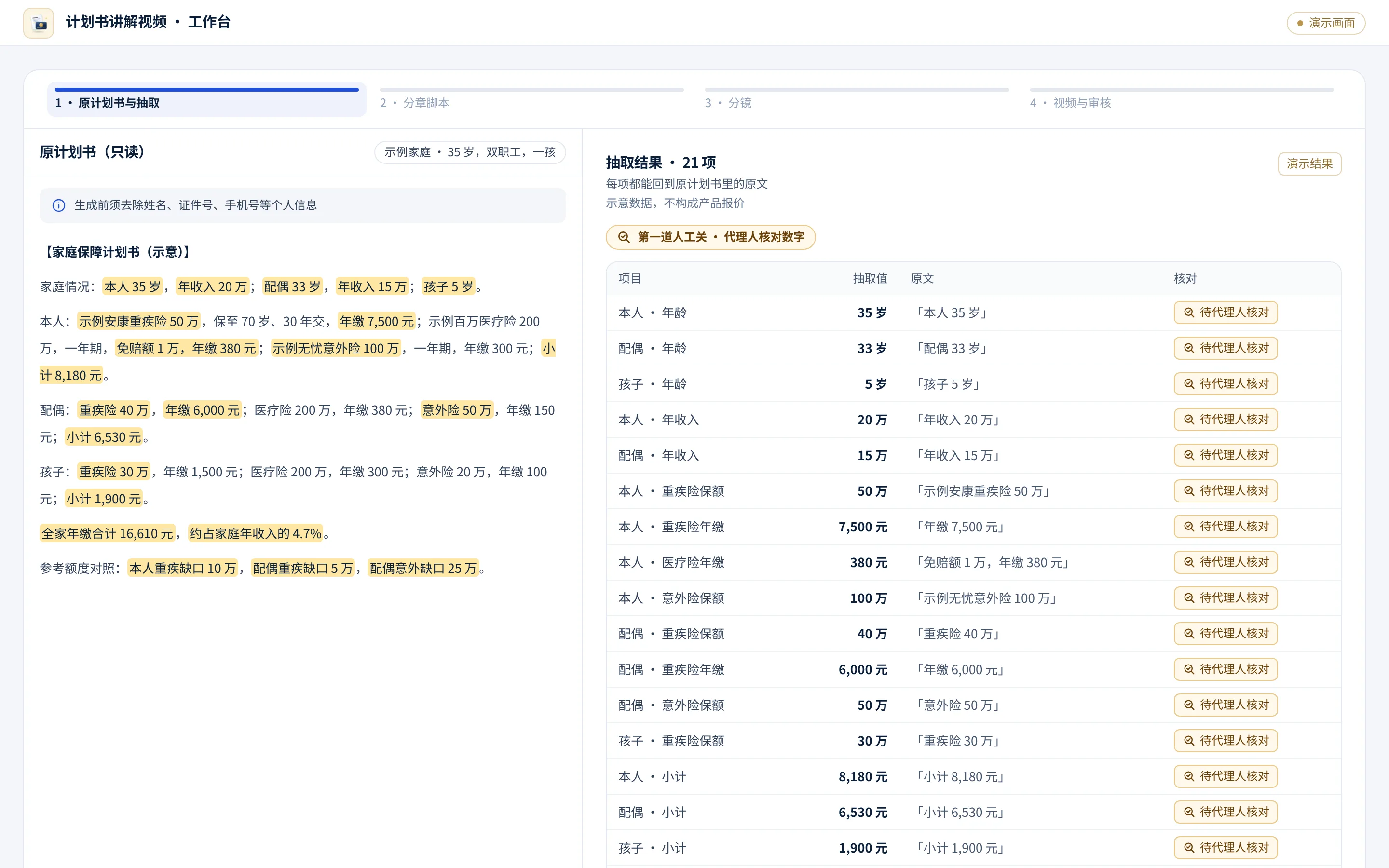This screenshot has height=868, width=1389.
Task: Click highlighted 配偶重疾缺口 5 万
Action: tap(303, 568)
